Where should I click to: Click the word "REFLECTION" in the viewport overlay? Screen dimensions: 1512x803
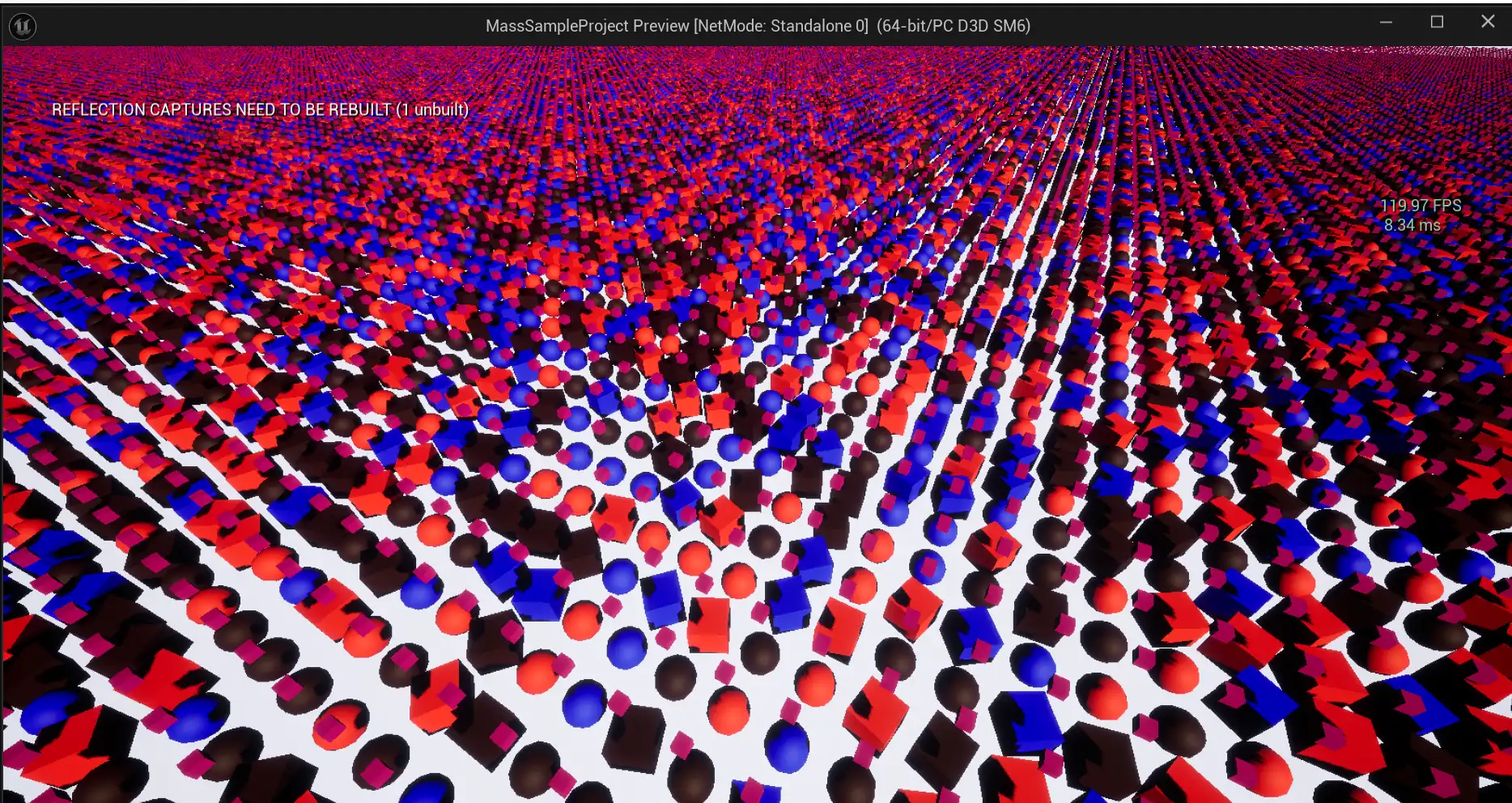[99, 109]
